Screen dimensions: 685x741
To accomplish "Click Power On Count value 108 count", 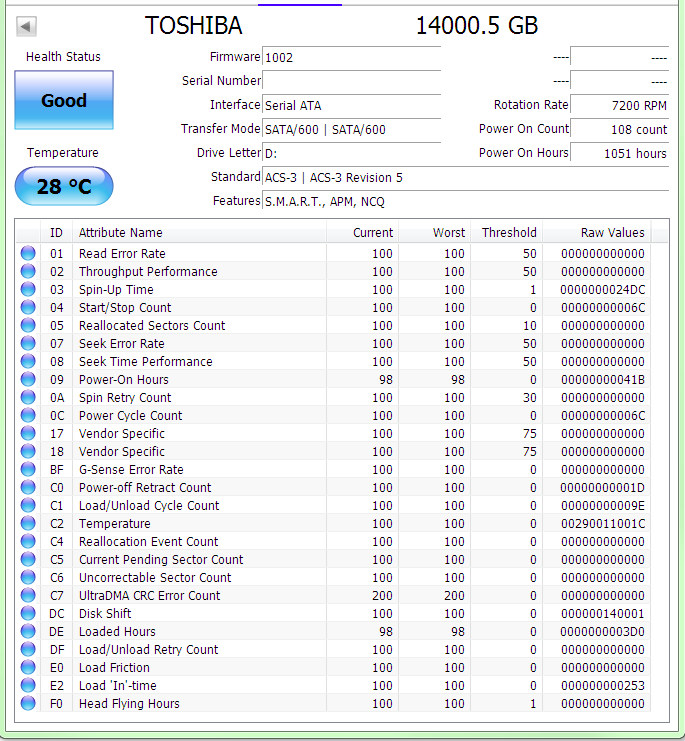I will (620, 129).
